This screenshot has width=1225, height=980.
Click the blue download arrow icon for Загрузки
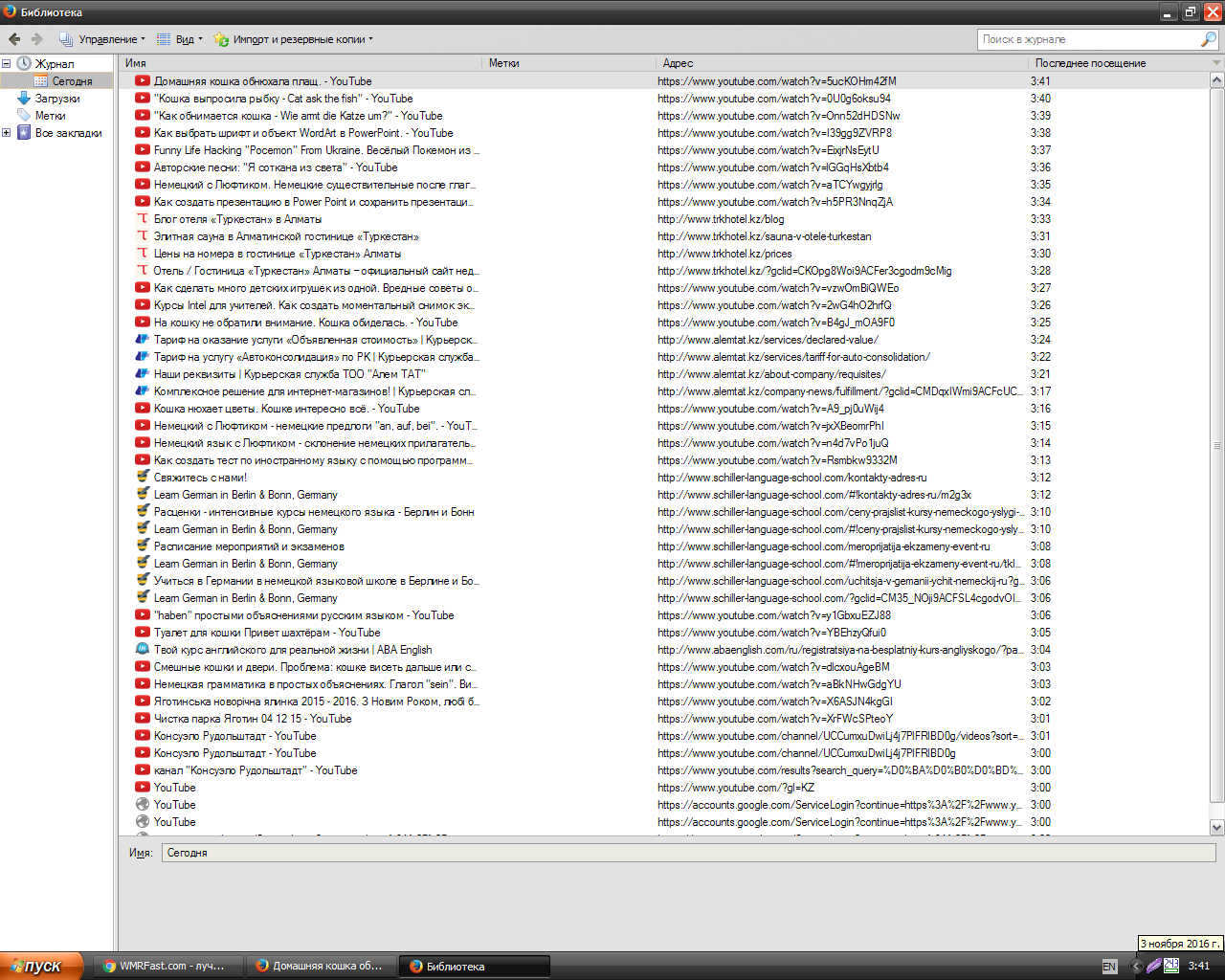click(24, 99)
